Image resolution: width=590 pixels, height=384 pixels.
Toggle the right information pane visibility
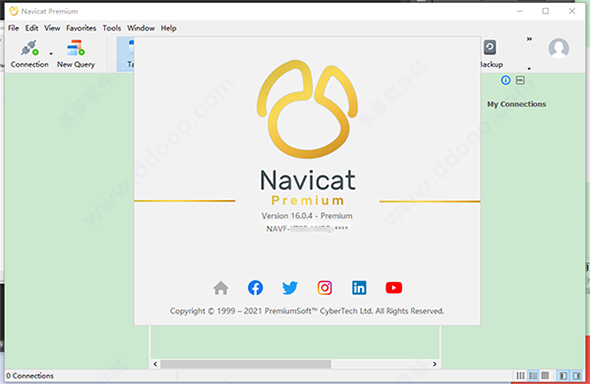pyautogui.click(x=576, y=375)
